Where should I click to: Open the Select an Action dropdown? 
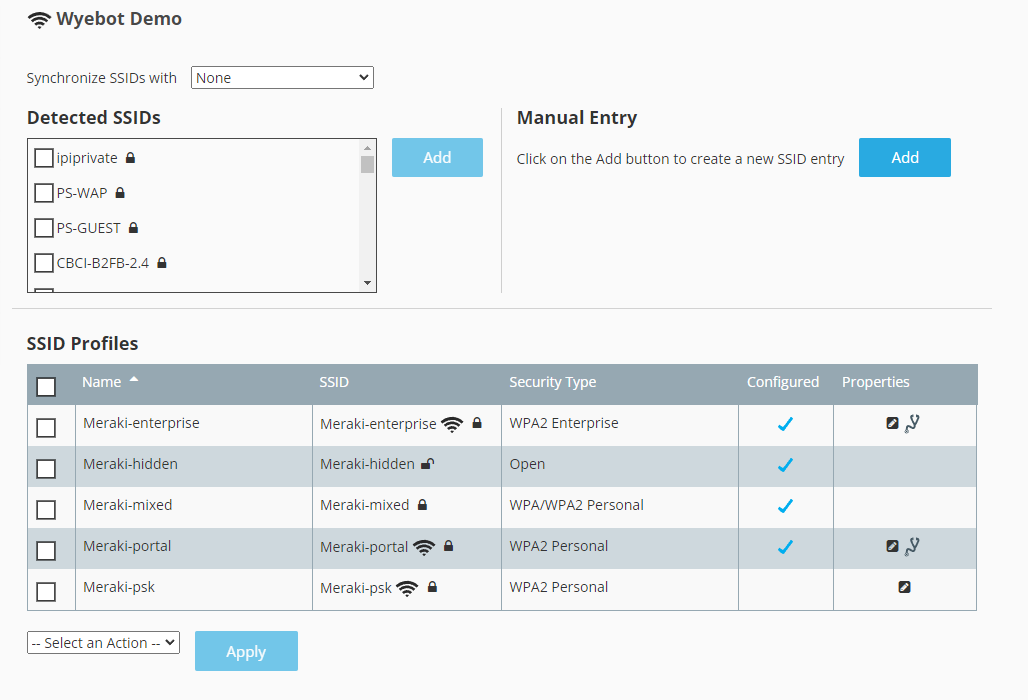coord(103,643)
